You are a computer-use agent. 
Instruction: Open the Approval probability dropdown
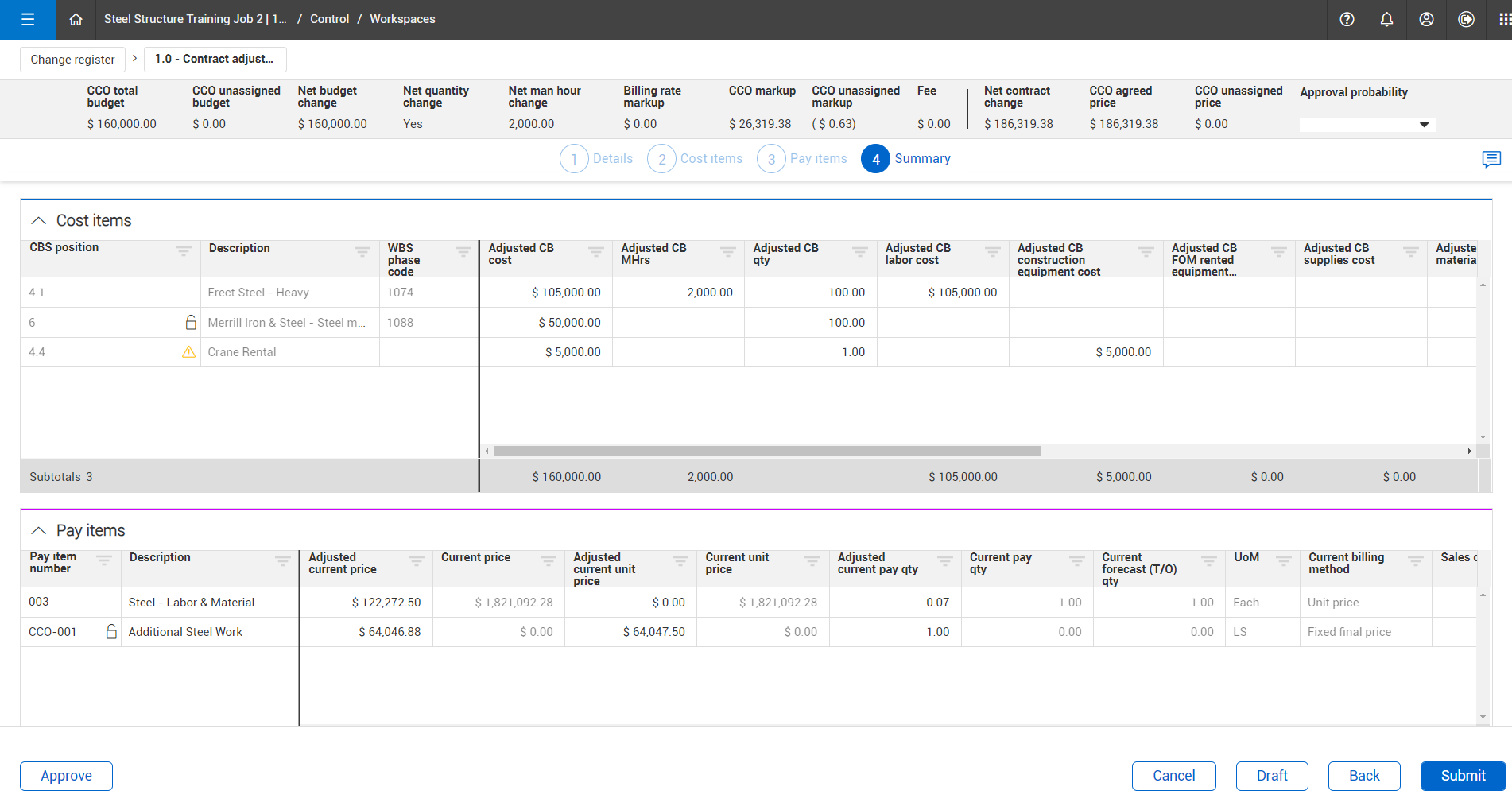1367,125
